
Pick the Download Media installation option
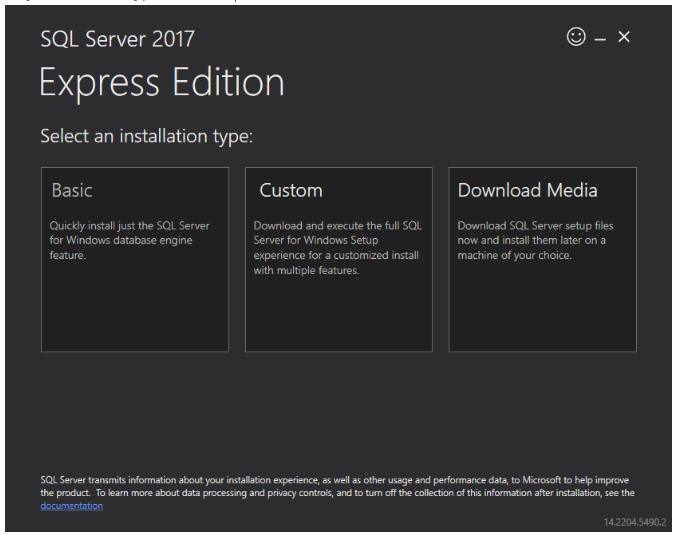click(542, 260)
